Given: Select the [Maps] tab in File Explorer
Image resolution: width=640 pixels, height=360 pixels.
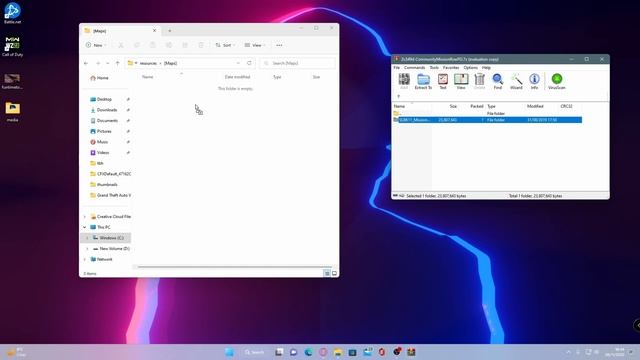Looking at the screenshot, I should (120, 31).
